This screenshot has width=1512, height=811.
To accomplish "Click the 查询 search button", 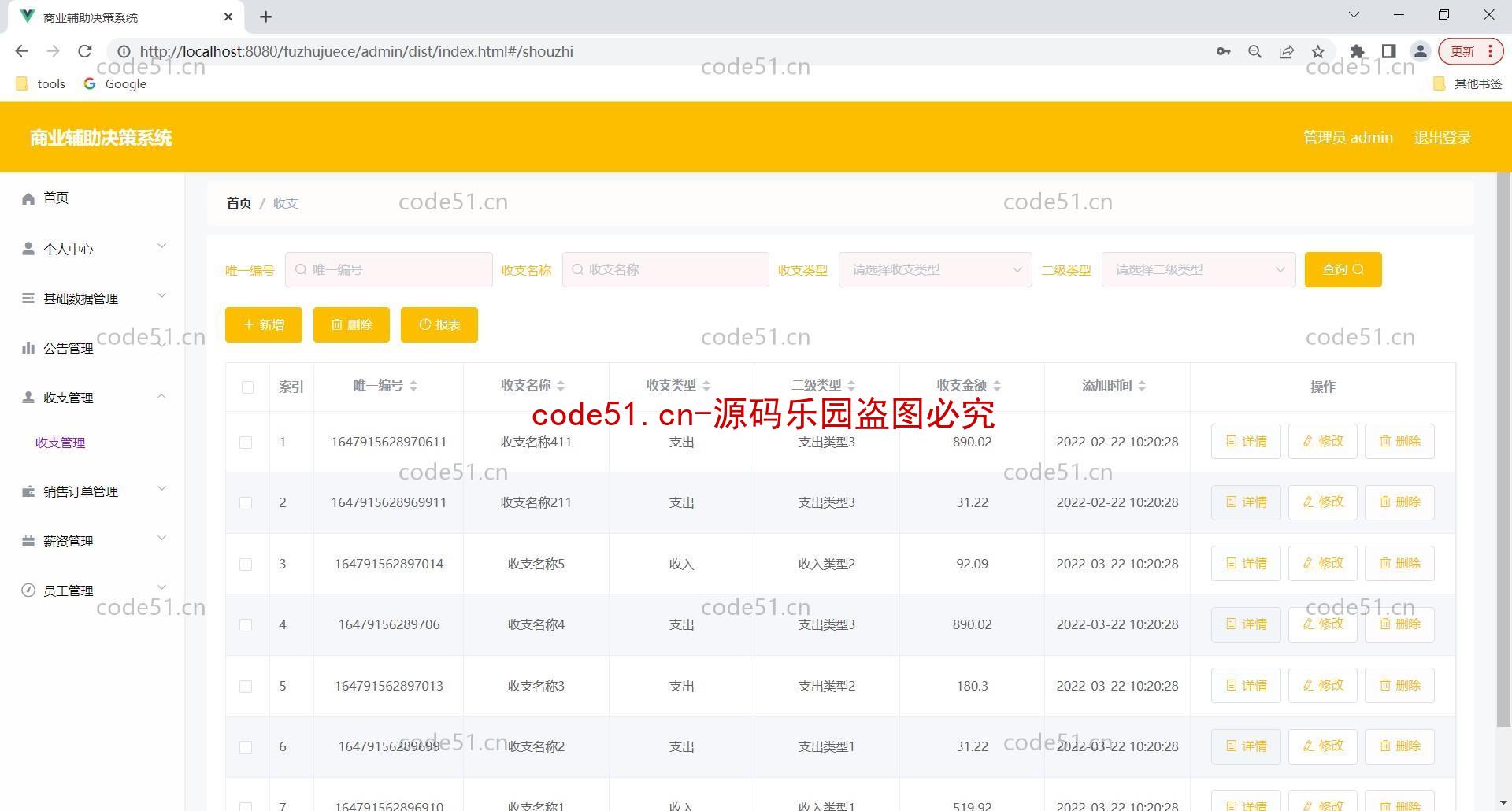I will click(1343, 269).
